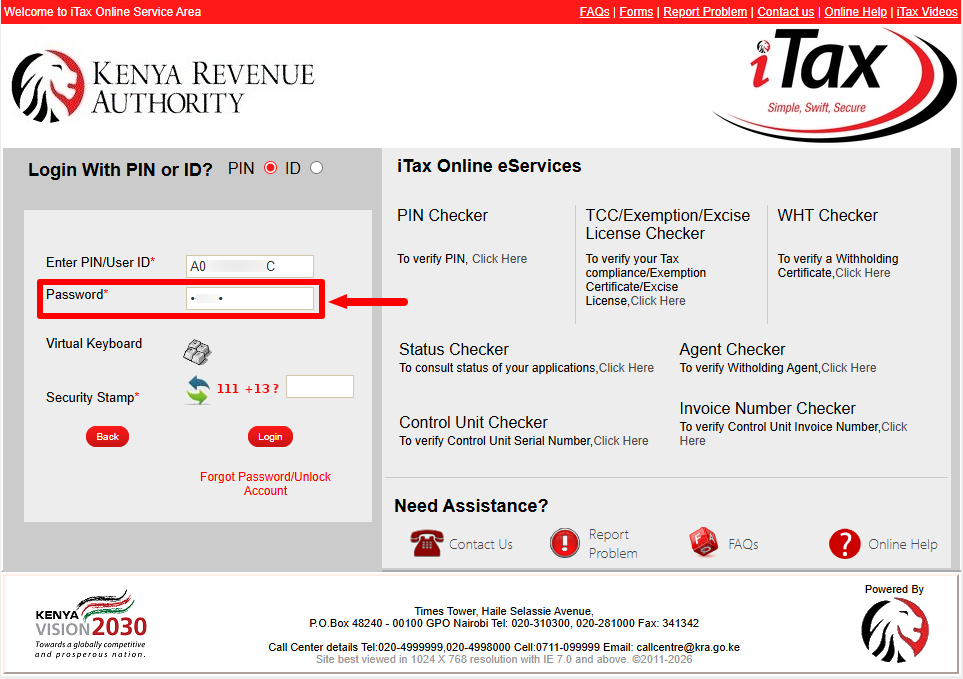Screen dimensions: 963x679
Task: Open Forgot Password/Unlock Account link
Action: tap(265, 484)
